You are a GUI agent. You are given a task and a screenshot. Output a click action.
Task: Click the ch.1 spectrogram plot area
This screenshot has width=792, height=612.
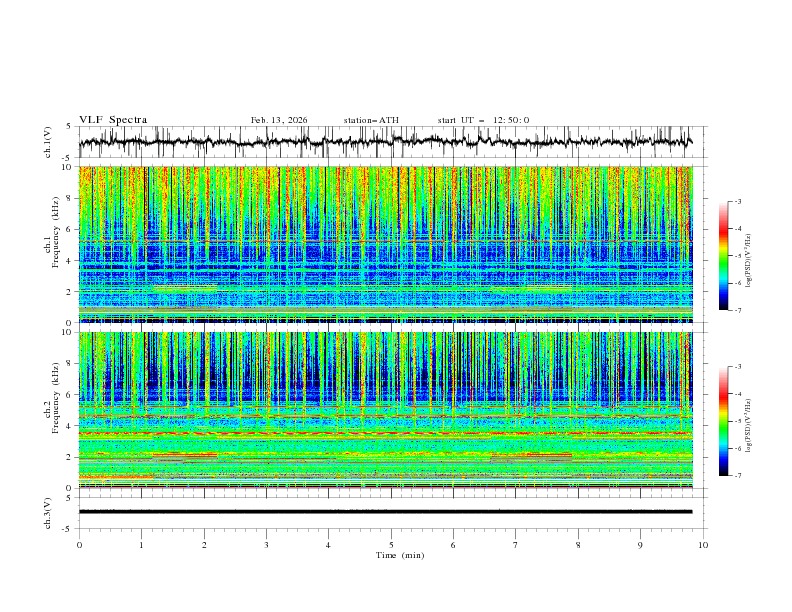390,244
